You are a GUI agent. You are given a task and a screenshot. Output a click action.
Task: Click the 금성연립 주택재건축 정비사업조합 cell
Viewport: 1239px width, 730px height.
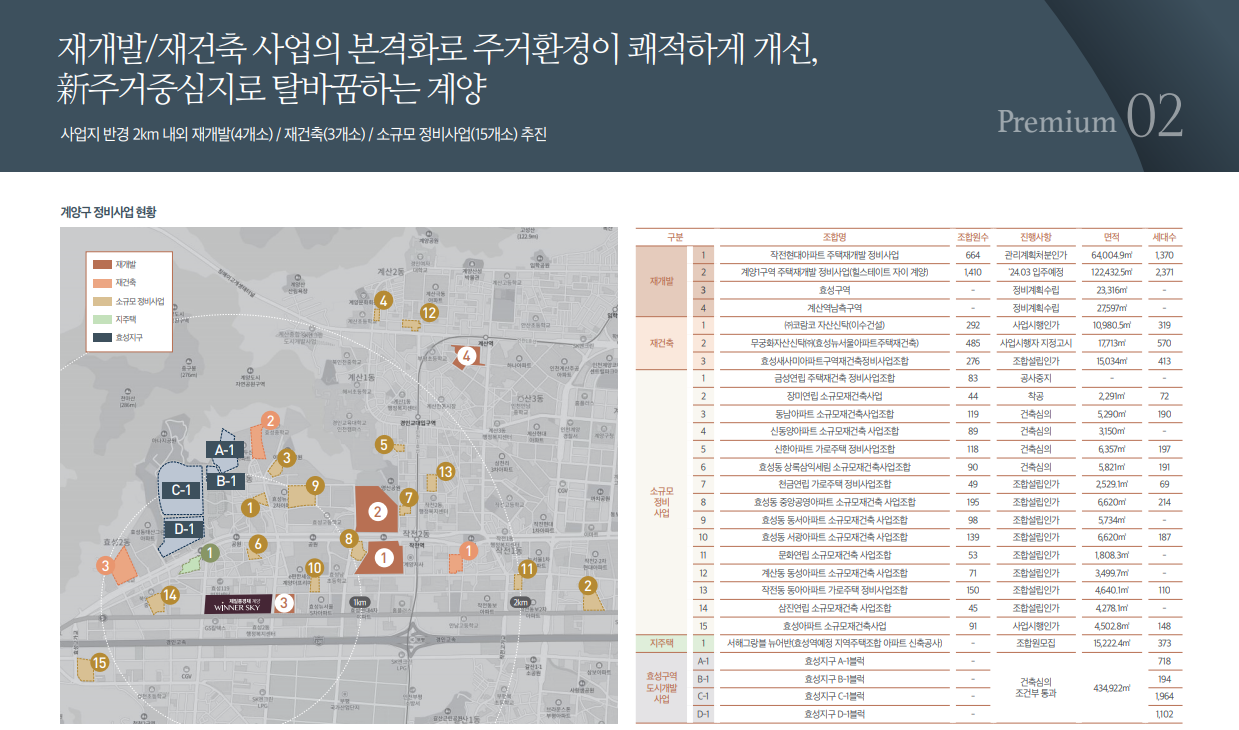[834, 378]
